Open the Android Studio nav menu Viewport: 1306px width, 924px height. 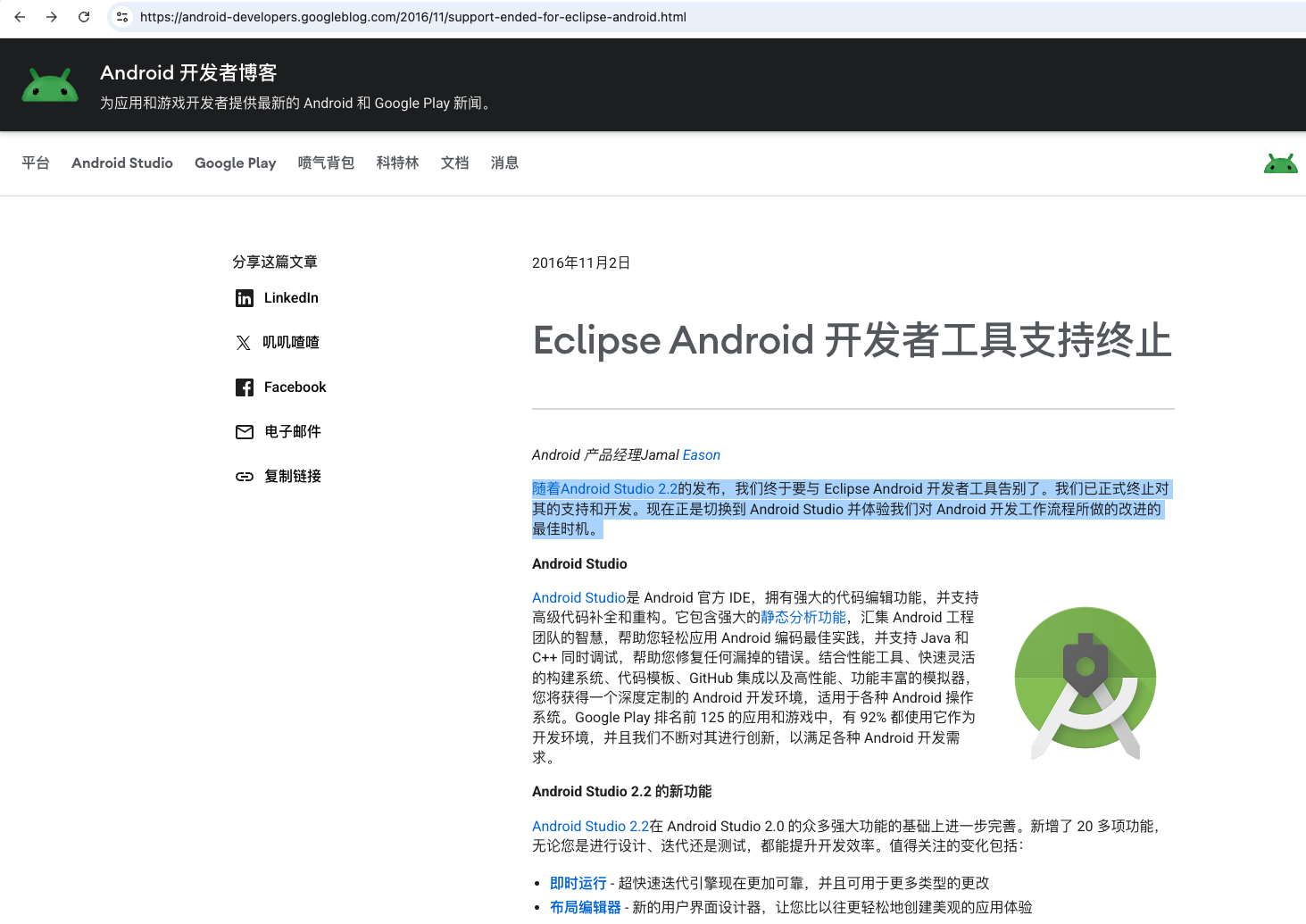click(x=122, y=162)
